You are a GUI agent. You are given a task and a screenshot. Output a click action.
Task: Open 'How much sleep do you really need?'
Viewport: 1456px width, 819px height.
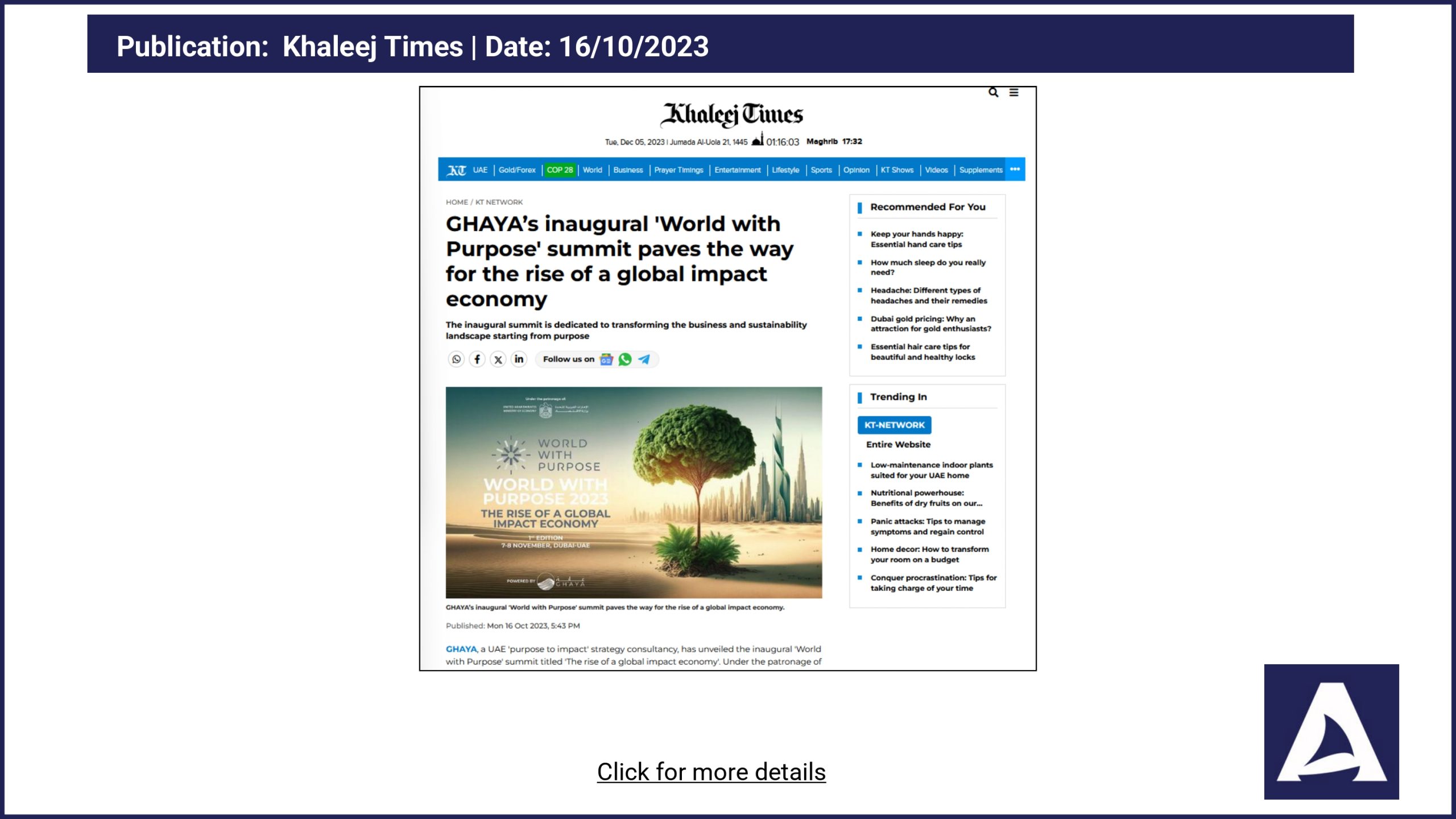click(x=928, y=267)
